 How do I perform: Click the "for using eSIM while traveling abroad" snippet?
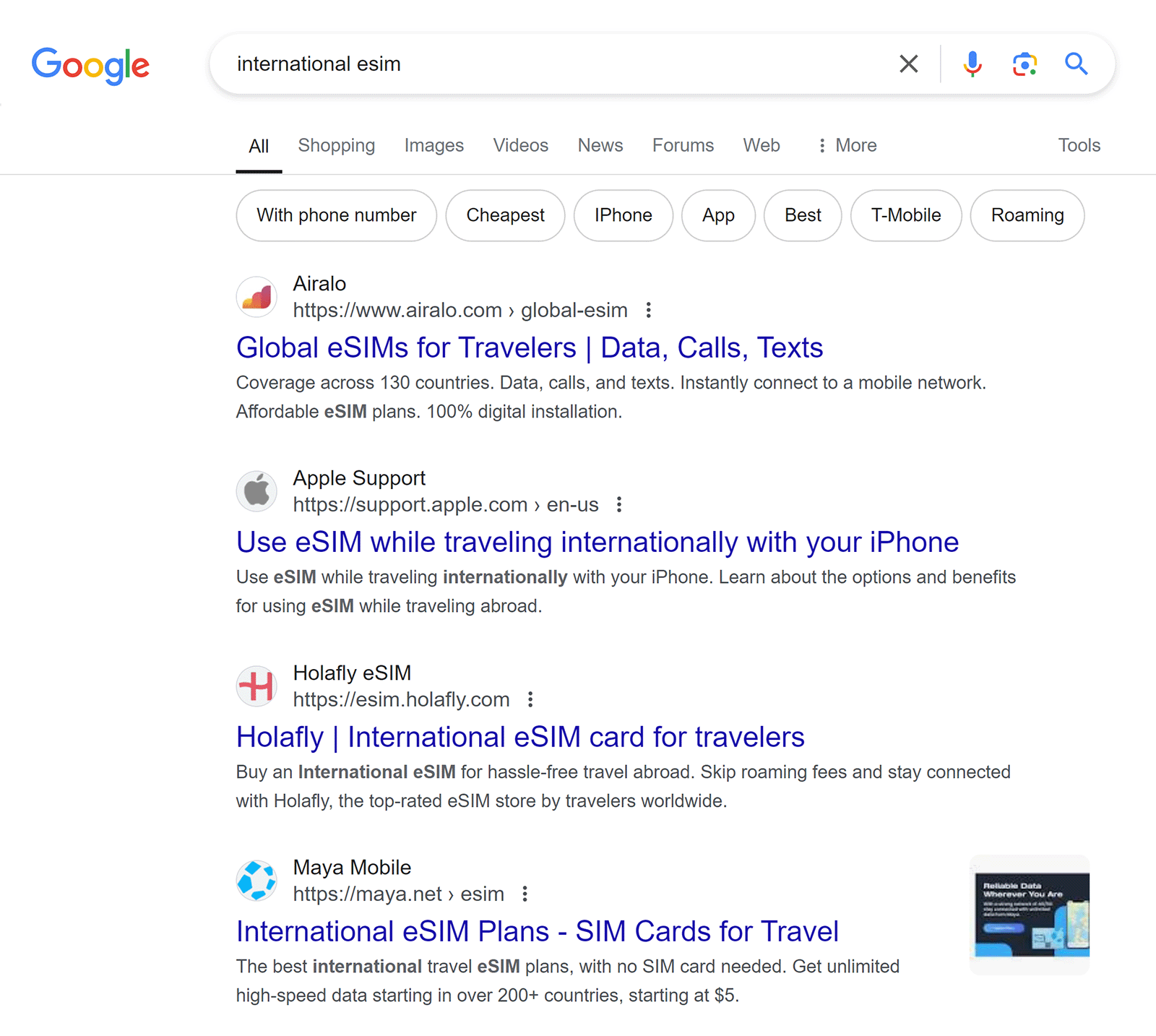click(389, 605)
